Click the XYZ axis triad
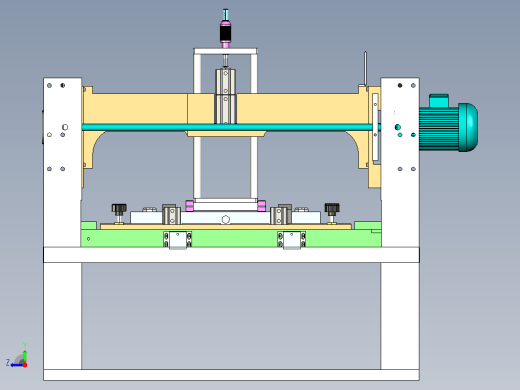The image size is (520, 390). [x=17, y=356]
